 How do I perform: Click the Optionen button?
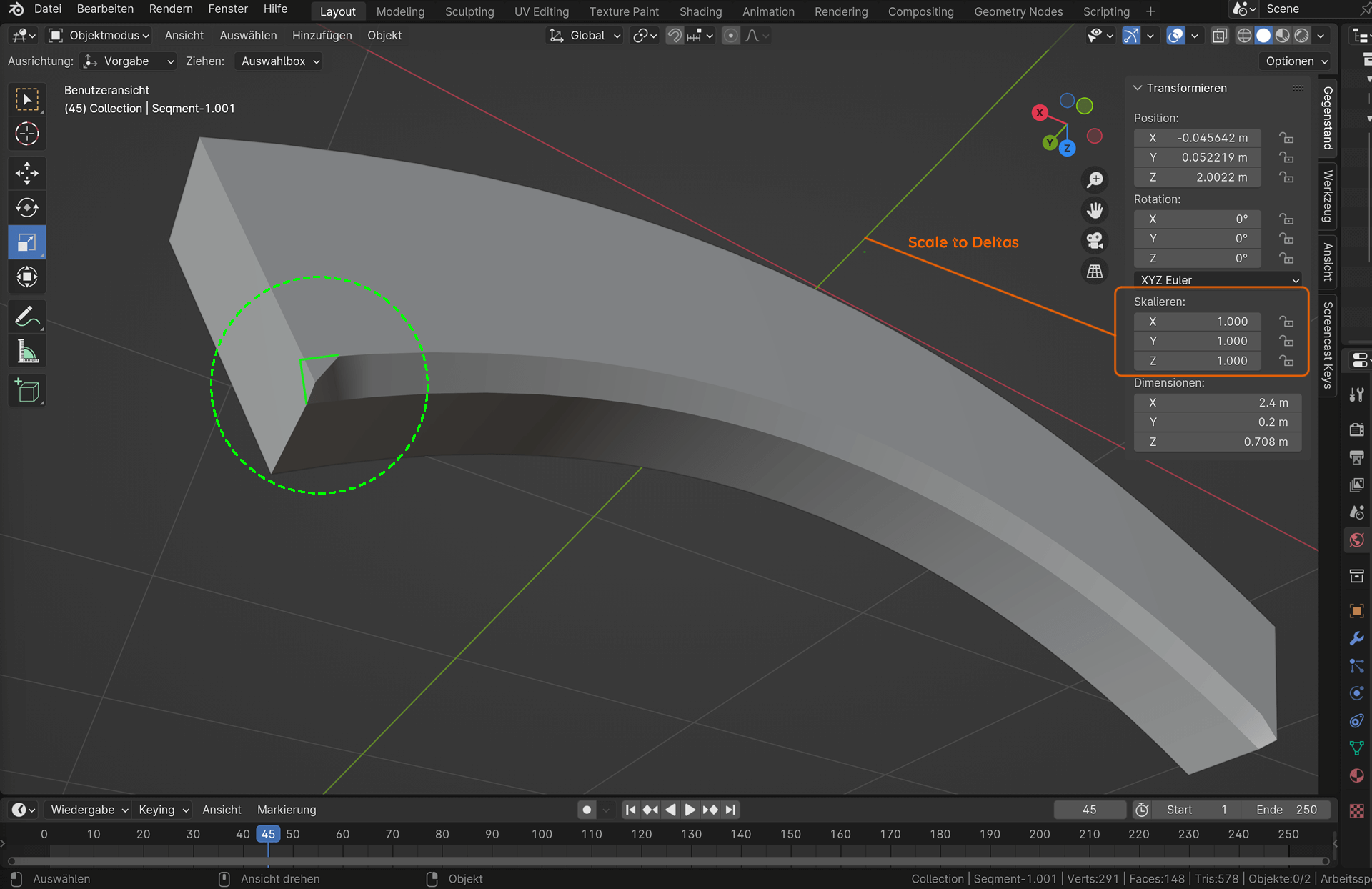coord(1296,61)
